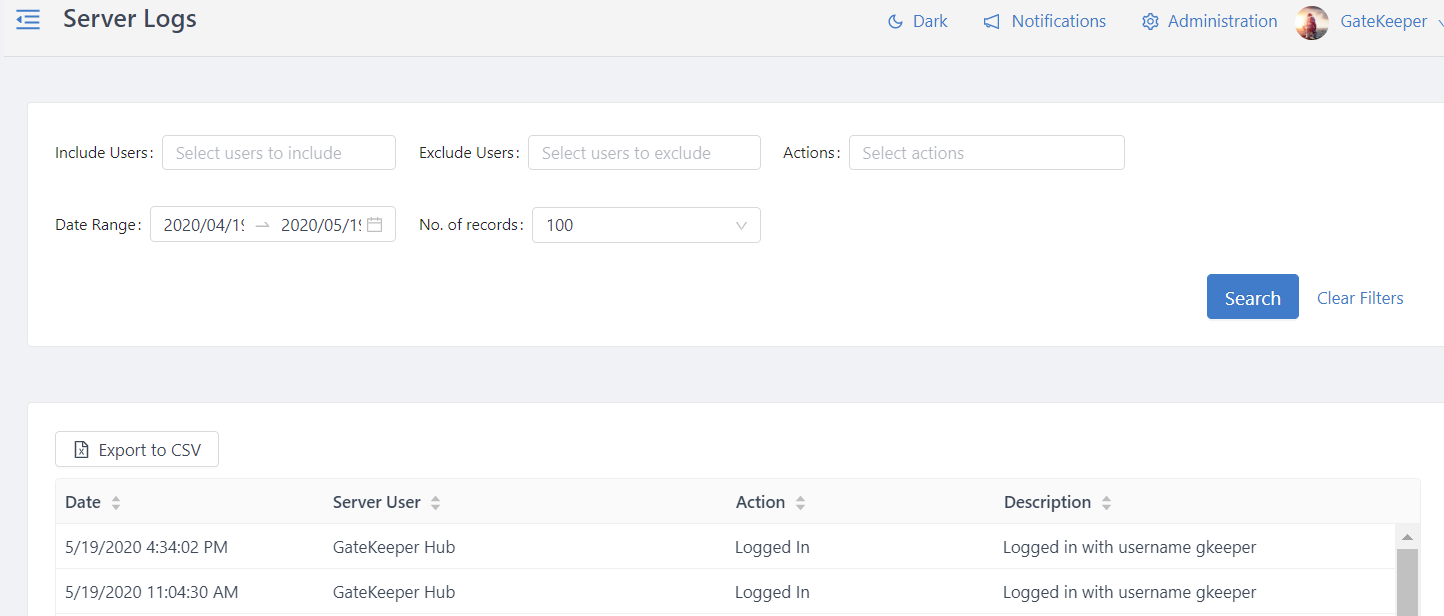Open the Exclude Users selector
Image resolution: width=1444 pixels, height=616 pixels.
[x=644, y=153]
